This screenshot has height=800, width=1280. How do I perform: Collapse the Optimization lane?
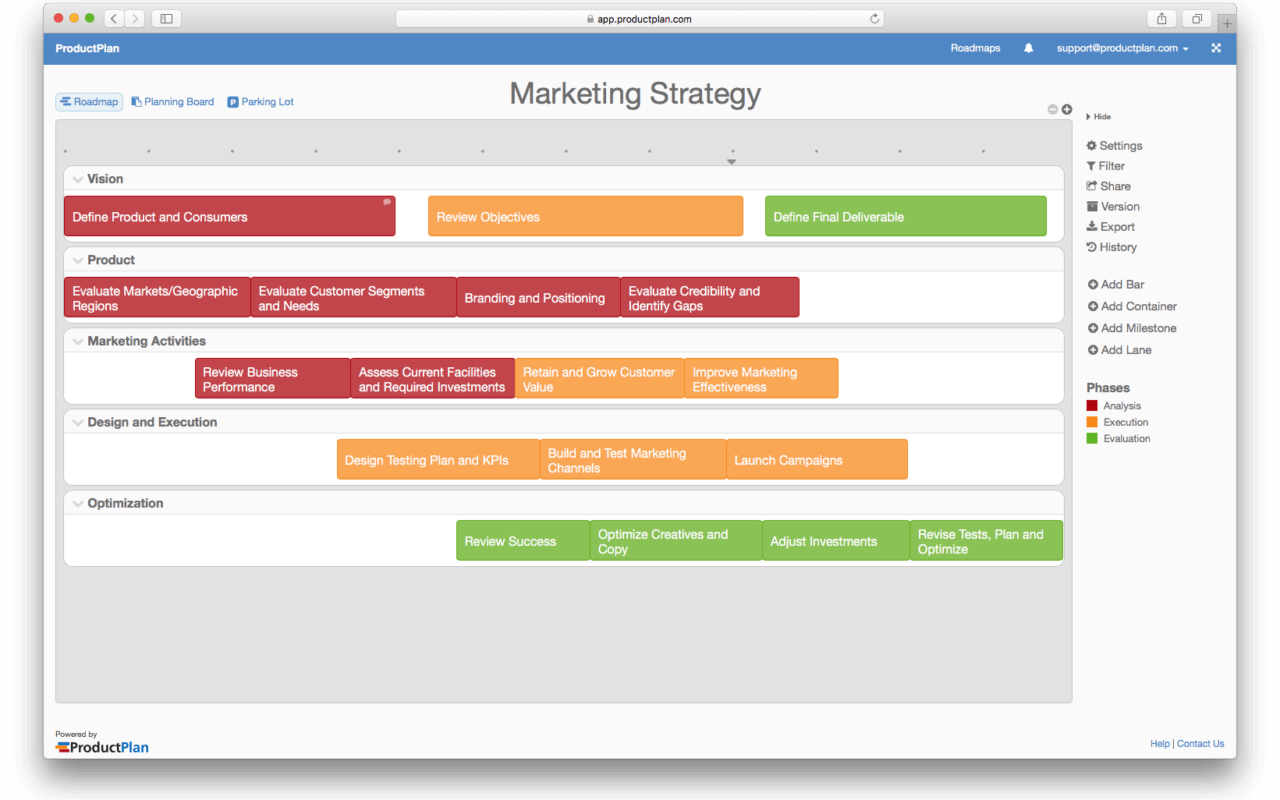pyautogui.click(x=78, y=503)
